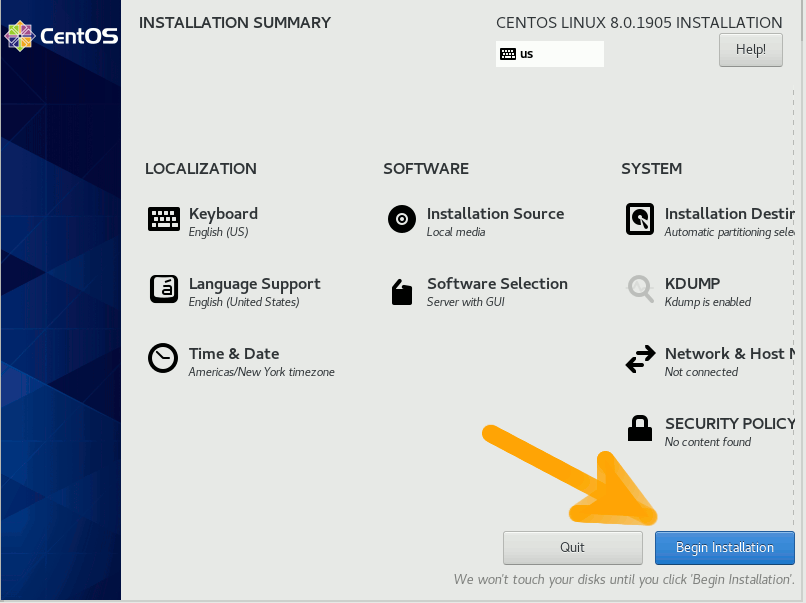The width and height of the screenshot is (806, 603).
Task: Open Software Selection package icon
Action: click(402, 292)
